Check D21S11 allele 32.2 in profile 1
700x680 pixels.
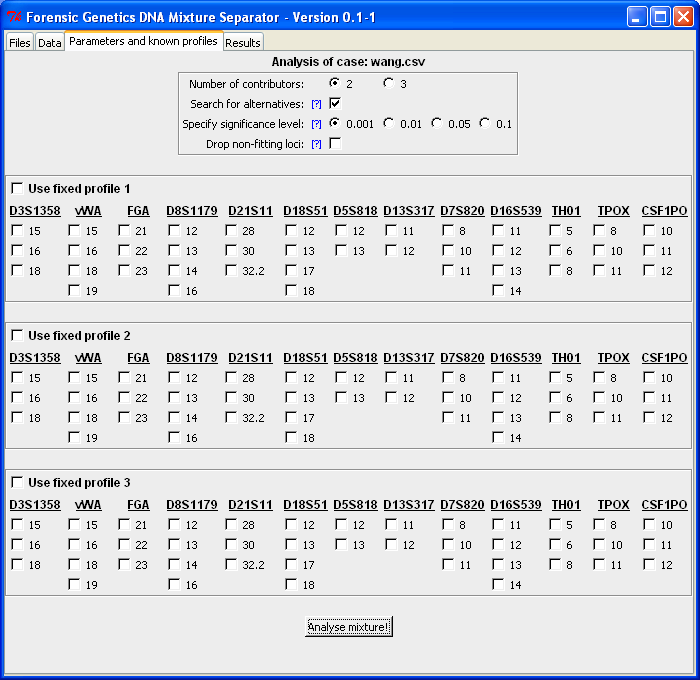coord(232,271)
